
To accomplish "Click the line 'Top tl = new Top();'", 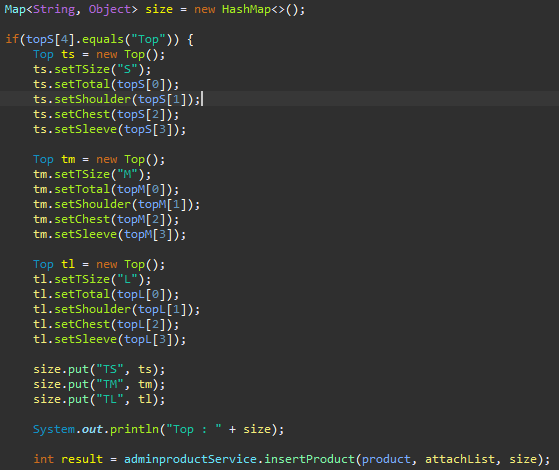I will 99,264.
